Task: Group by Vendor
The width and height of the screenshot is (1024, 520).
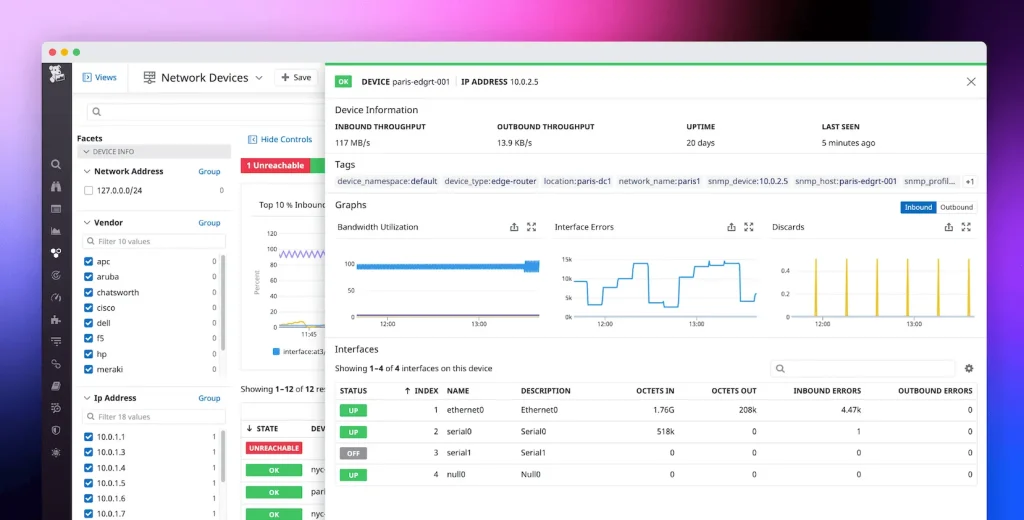Action: pos(209,223)
